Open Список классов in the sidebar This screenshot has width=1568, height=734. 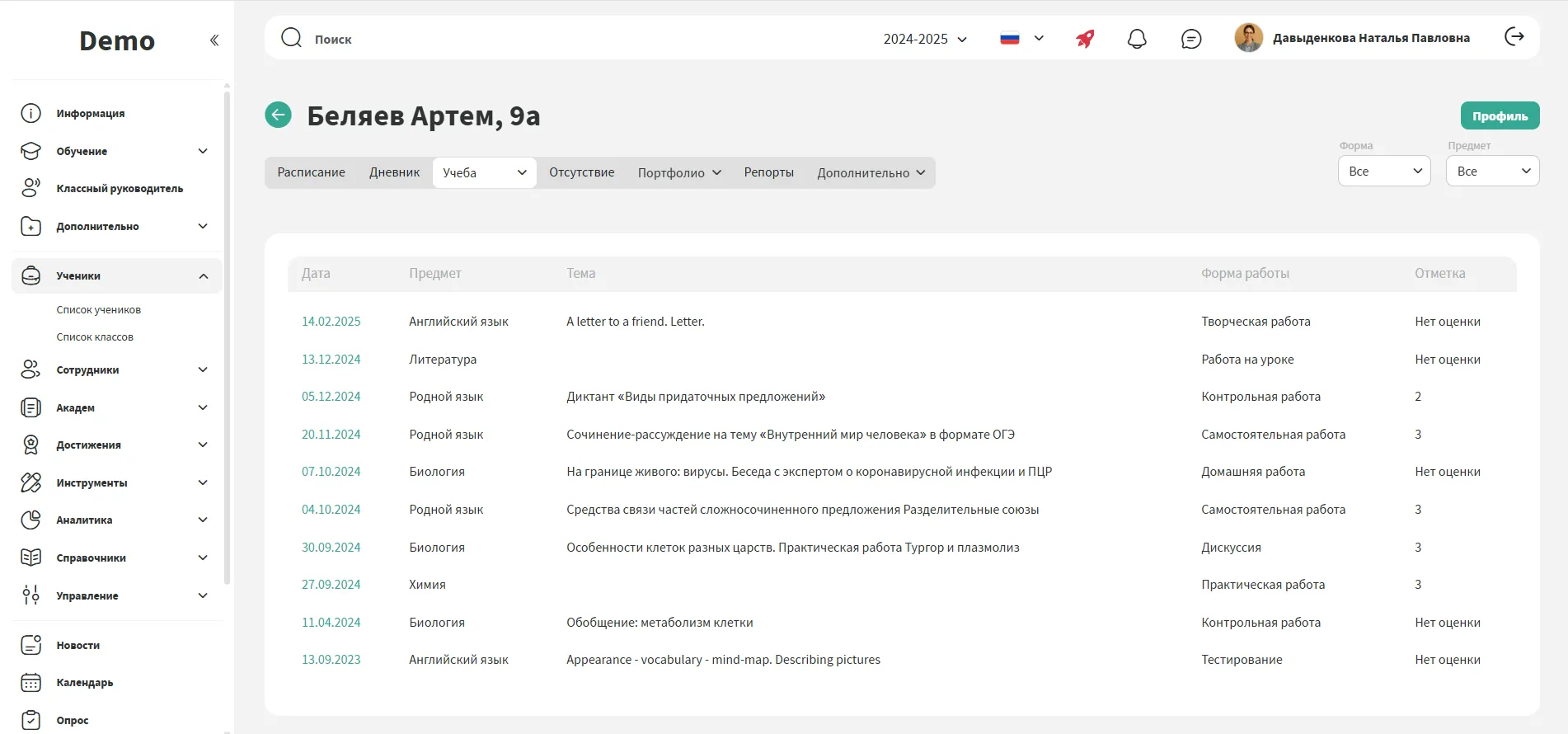(95, 337)
